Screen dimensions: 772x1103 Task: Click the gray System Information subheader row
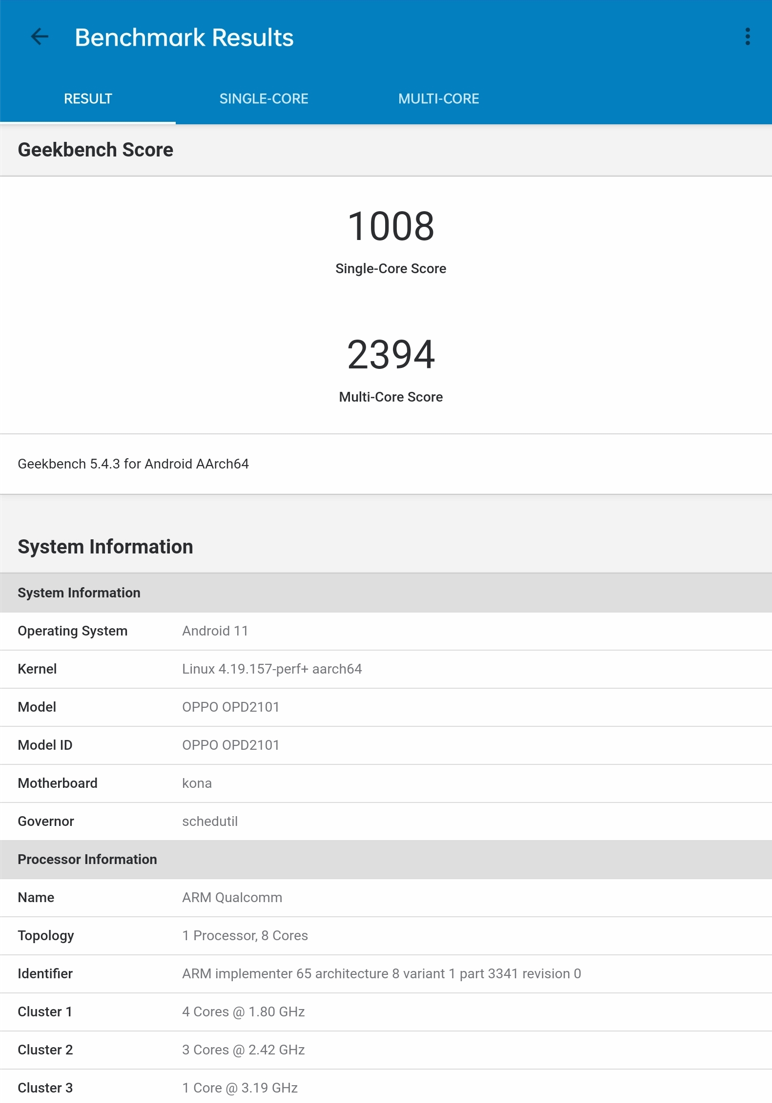386,592
